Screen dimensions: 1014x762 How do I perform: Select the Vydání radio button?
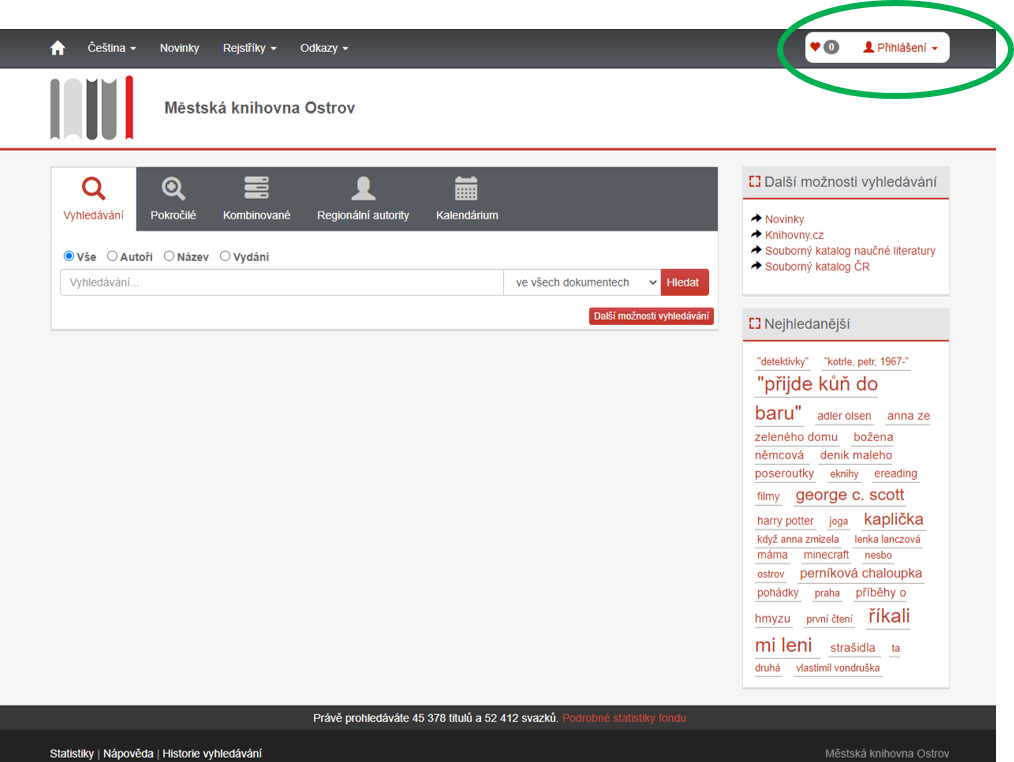point(225,256)
